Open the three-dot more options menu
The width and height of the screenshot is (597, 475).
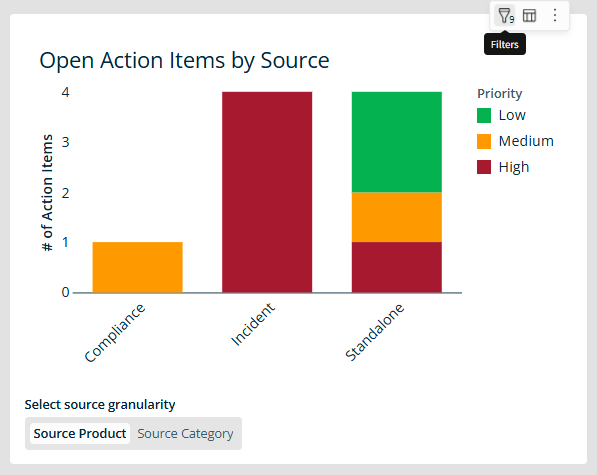coord(555,15)
